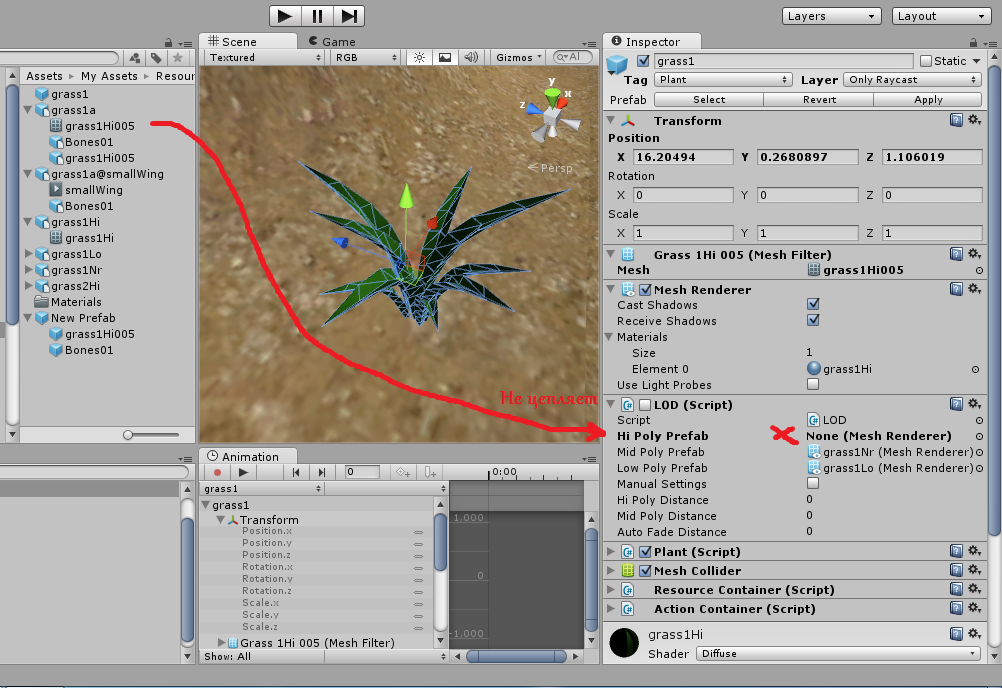The width and height of the screenshot is (1002, 688).
Task: Toggle scene audio speaker icon
Action: pyautogui.click(x=472, y=58)
